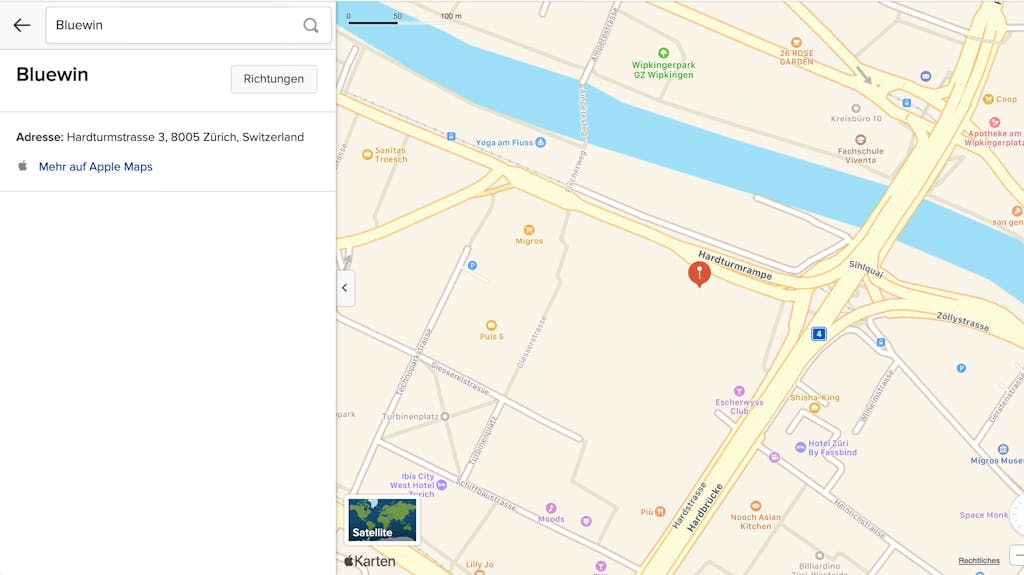The image size is (1024, 575).
Task: Open the Sanitas Troesch map marker
Action: (x=367, y=155)
